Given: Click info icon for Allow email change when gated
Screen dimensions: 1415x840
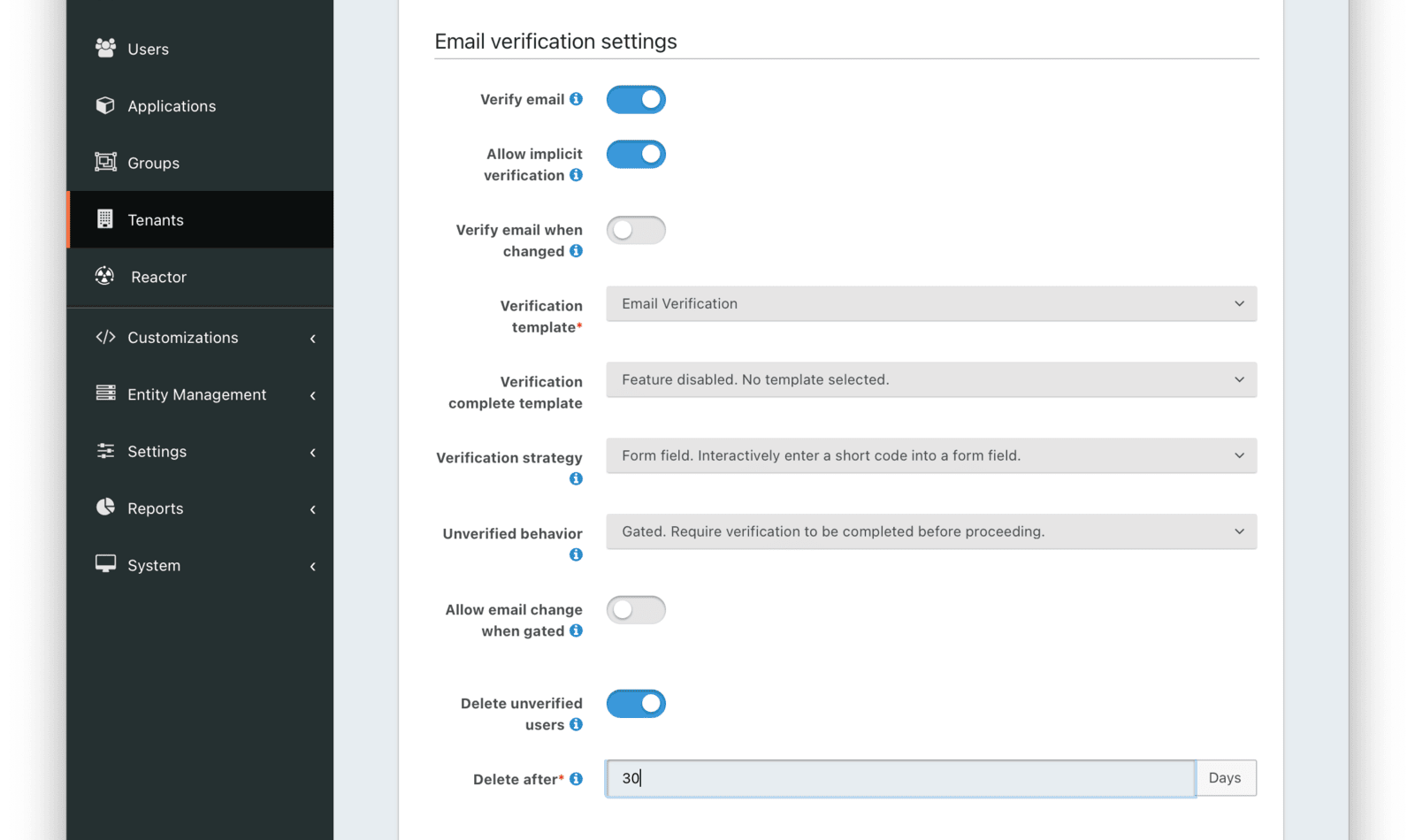Looking at the screenshot, I should 576,630.
